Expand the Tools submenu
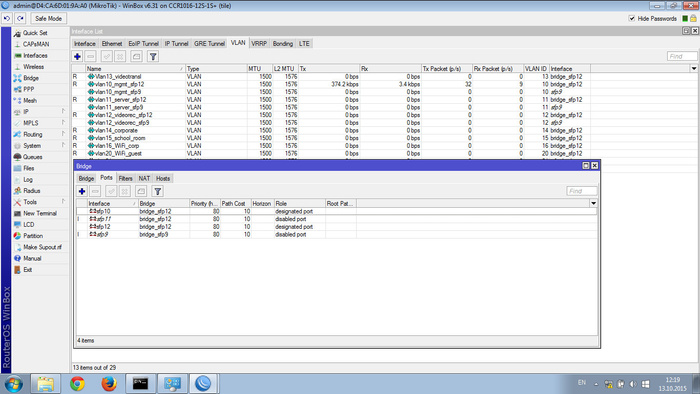 tap(40, 202)
